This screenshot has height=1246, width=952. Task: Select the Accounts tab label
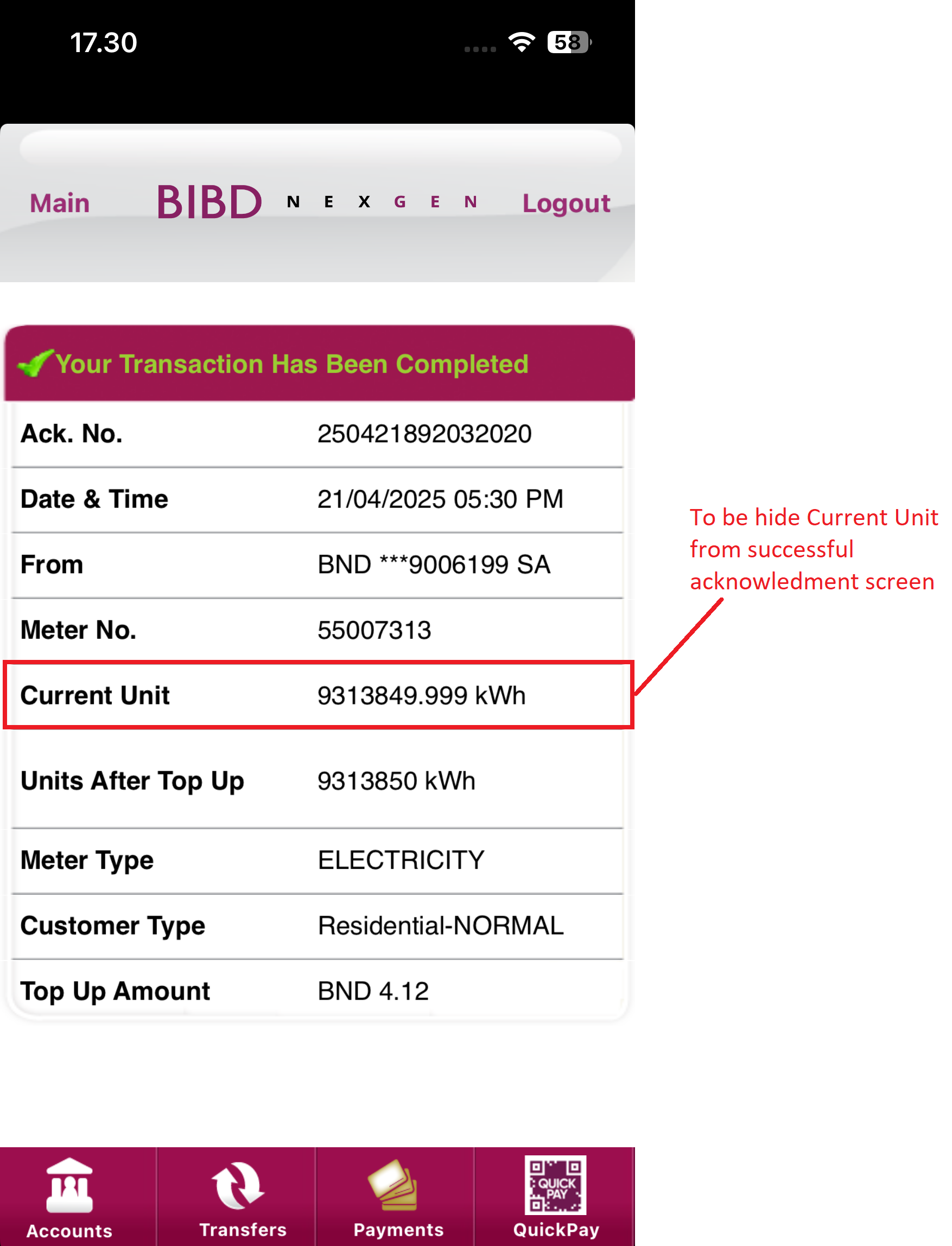pyautogui.click(x=69, y=1231)
